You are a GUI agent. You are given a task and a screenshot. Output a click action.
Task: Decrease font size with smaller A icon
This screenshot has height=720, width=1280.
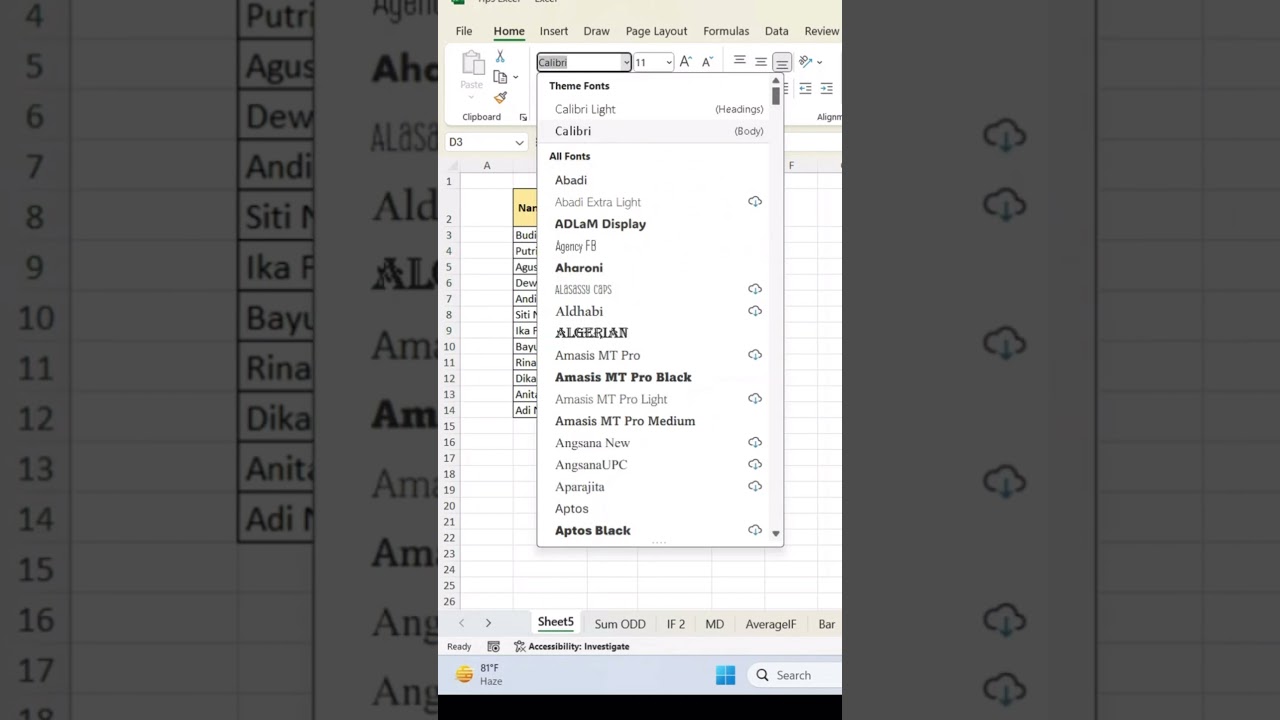click(x=707, y=62)
